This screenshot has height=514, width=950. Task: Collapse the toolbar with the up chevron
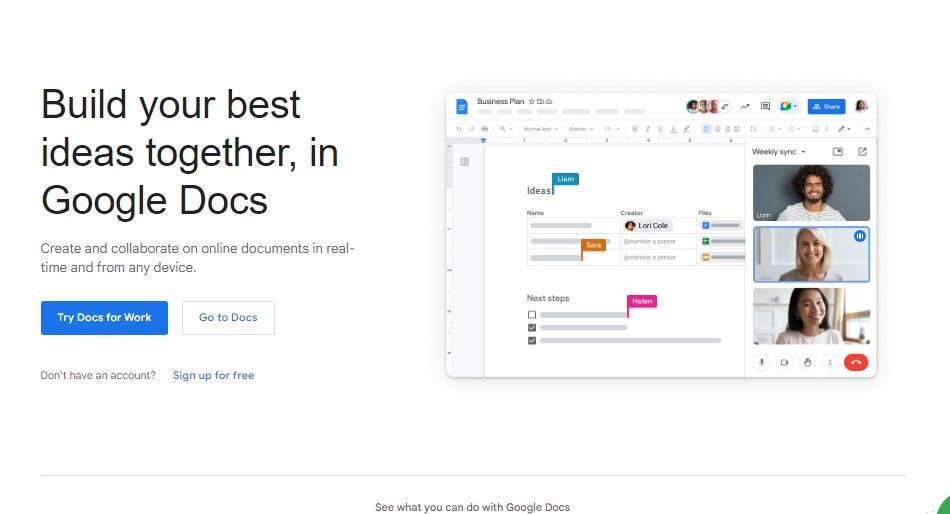(x=867, y=129)
